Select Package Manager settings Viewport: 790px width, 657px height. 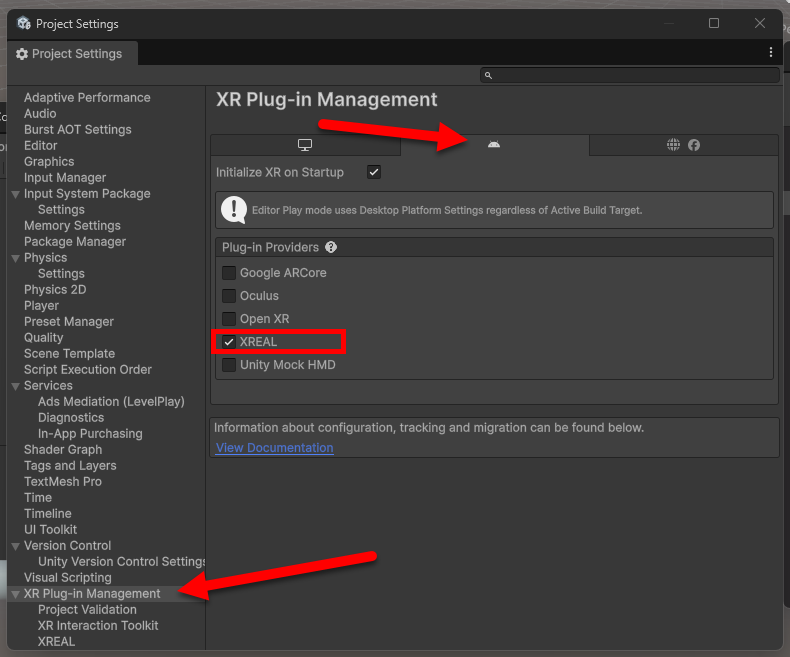(x=75, y=242)
